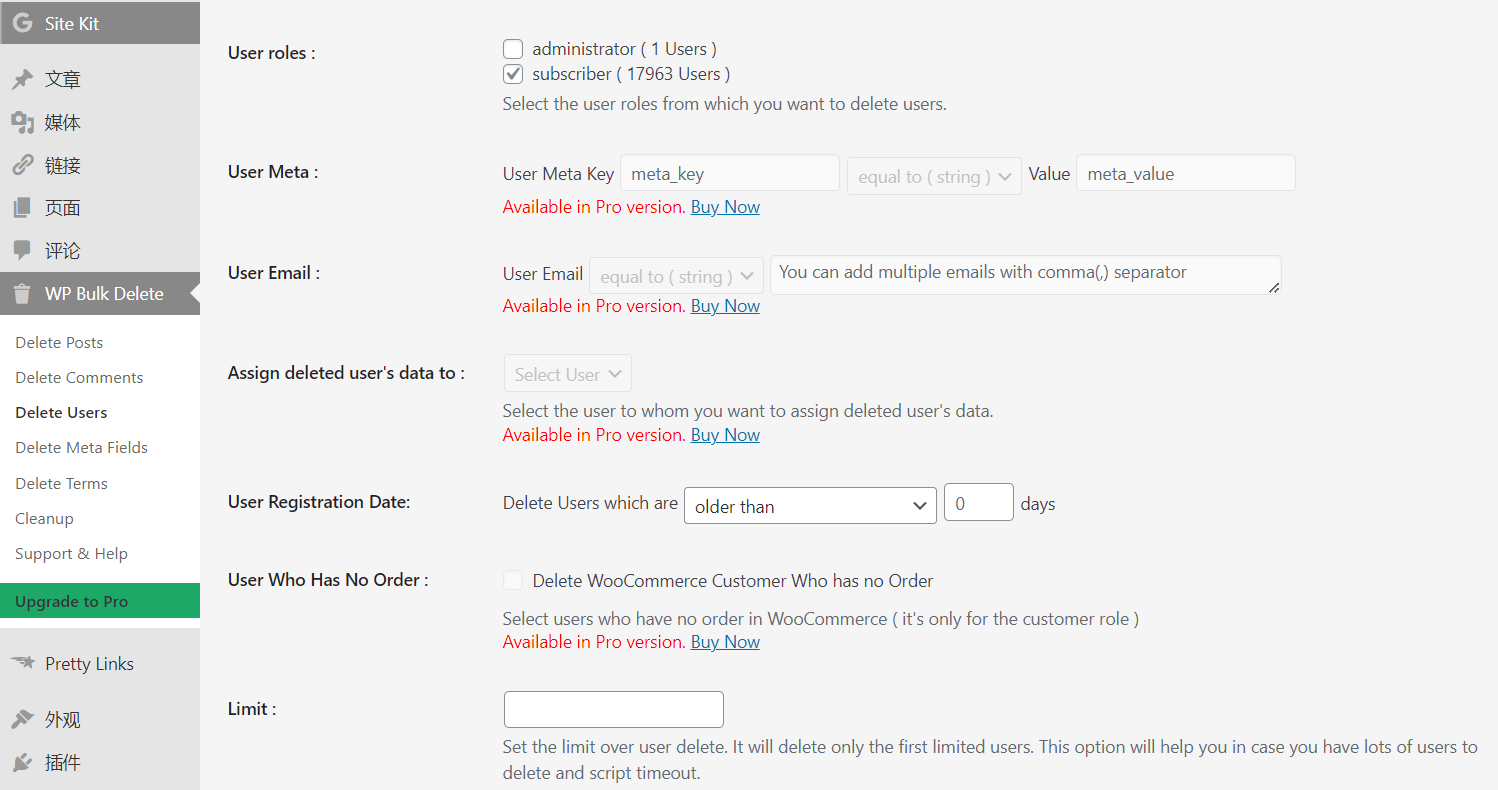Open Delete Posts submenu item

(59, 342)
